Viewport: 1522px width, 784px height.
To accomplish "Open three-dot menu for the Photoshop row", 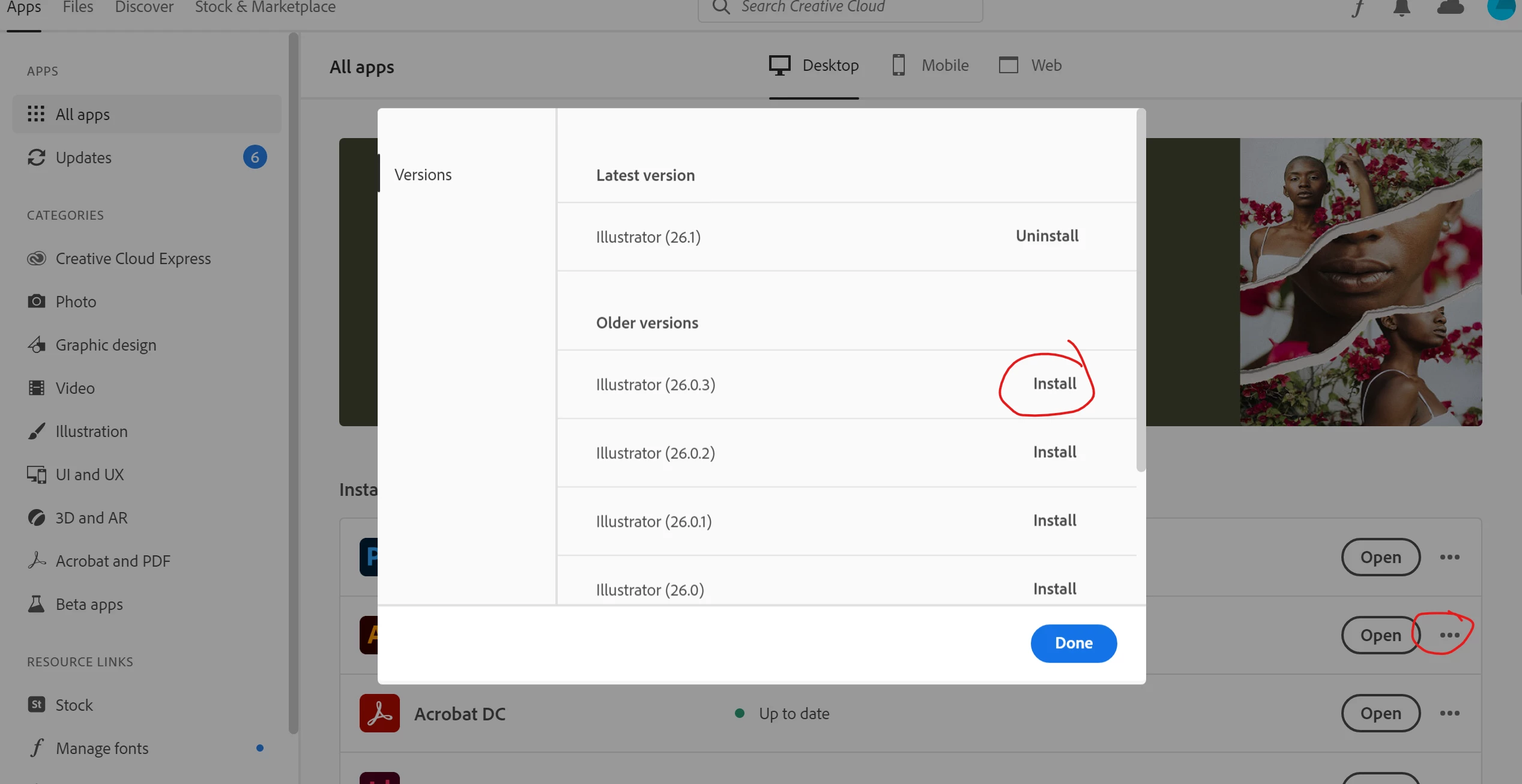I will click(1449, 557).
